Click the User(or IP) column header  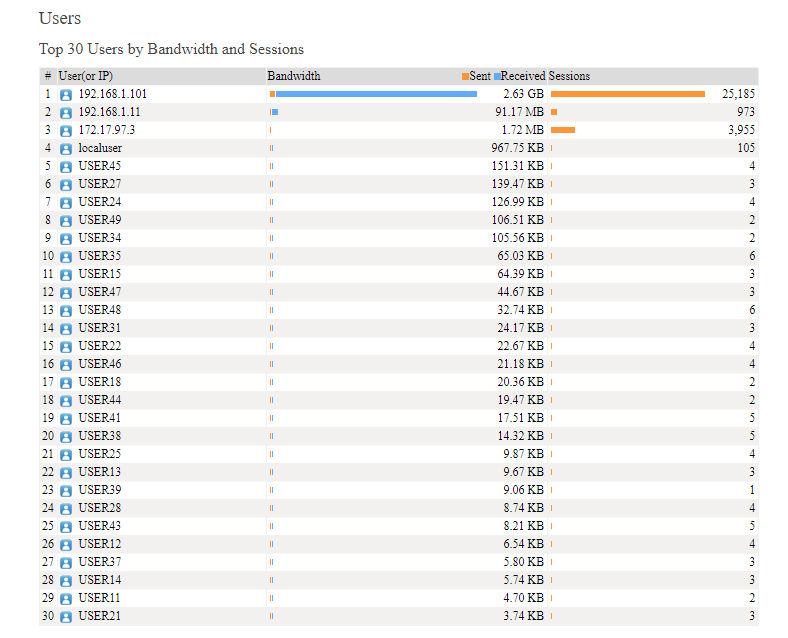[x=85, y=76]
